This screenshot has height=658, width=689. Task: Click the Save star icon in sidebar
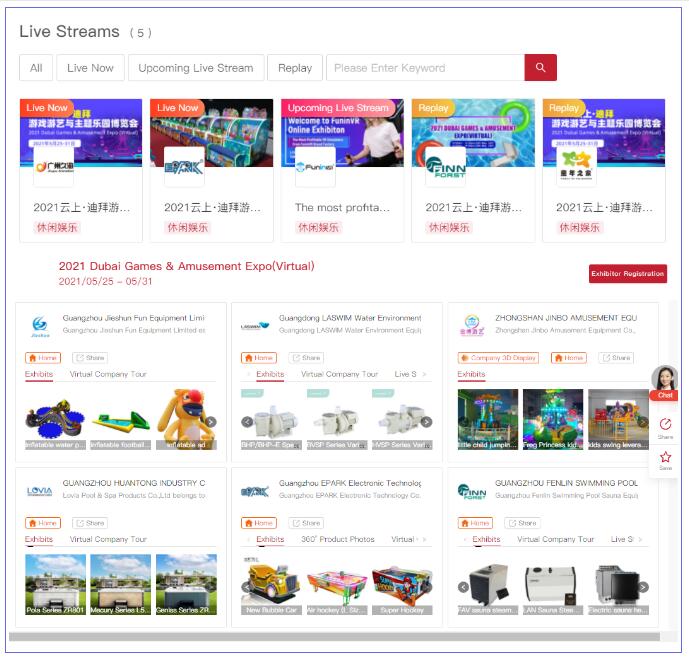665,460
